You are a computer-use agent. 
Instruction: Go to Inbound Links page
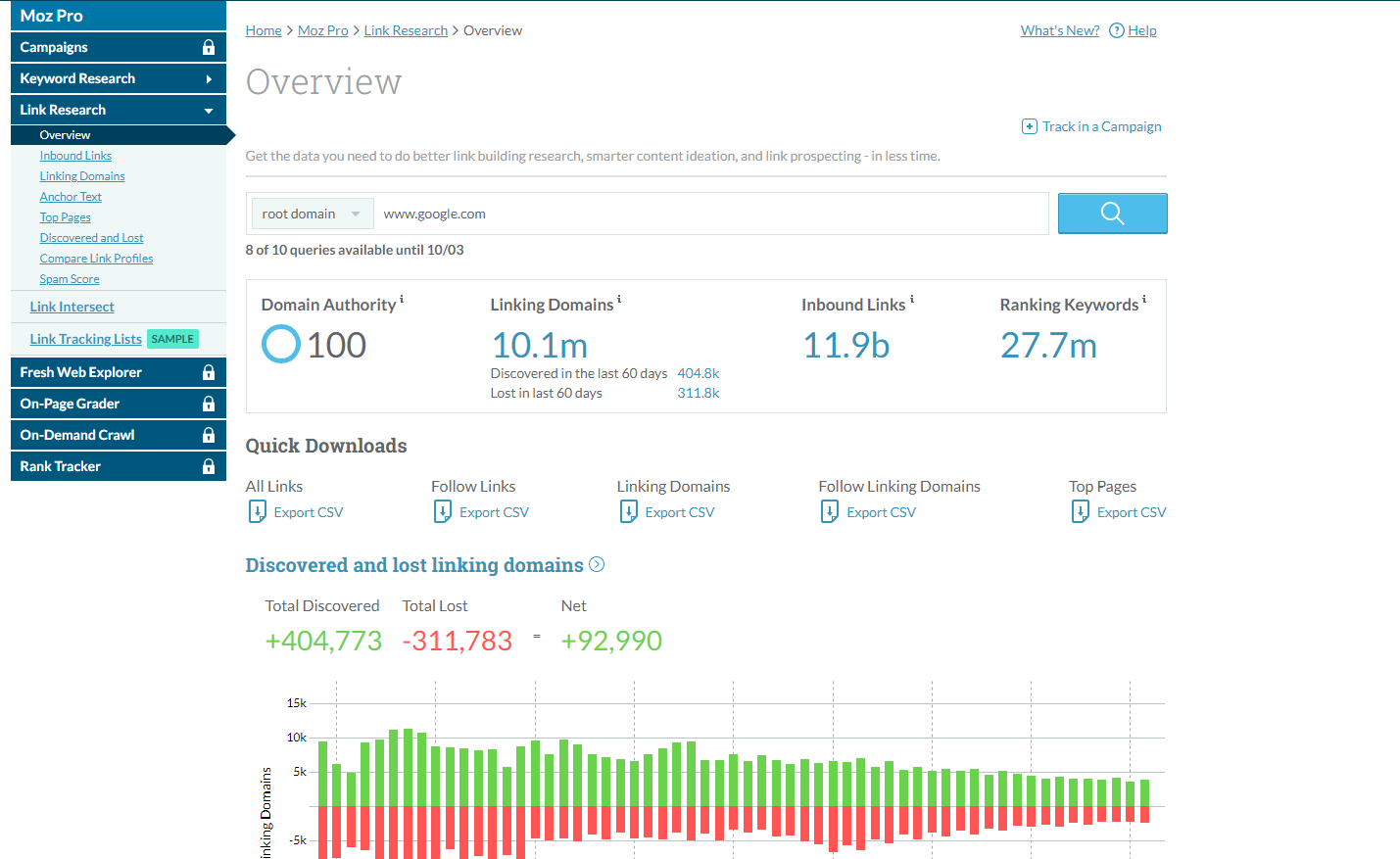pos(75,156)
